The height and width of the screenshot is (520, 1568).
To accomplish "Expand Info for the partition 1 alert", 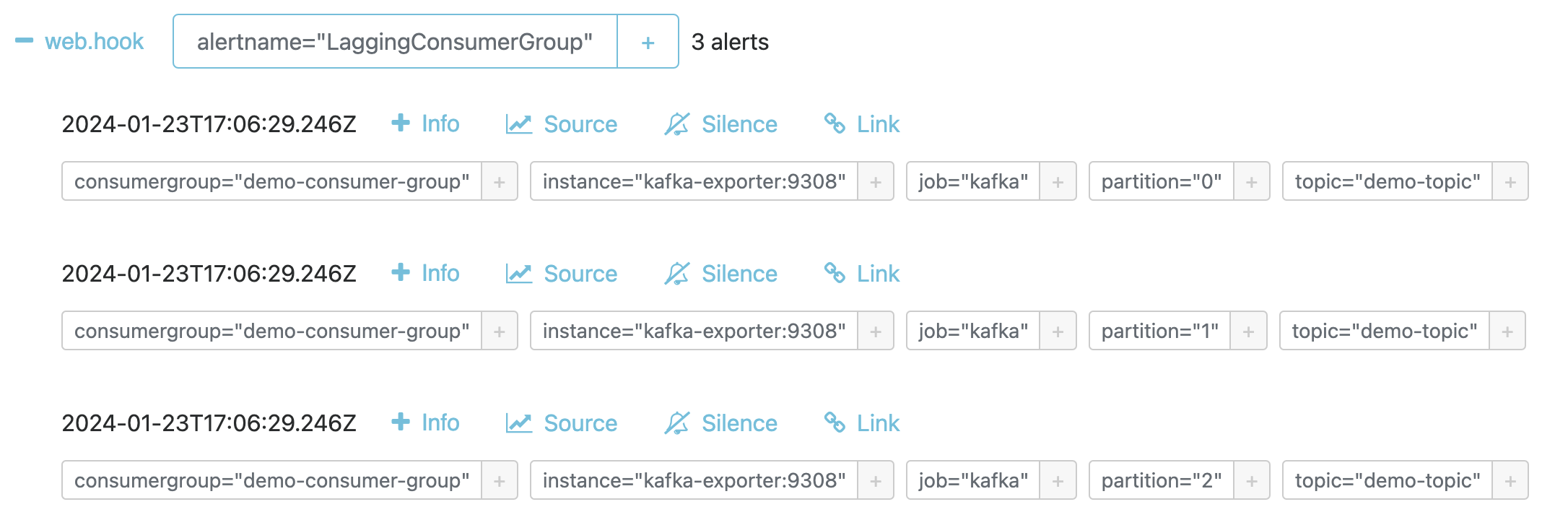I will coord(425,273).
